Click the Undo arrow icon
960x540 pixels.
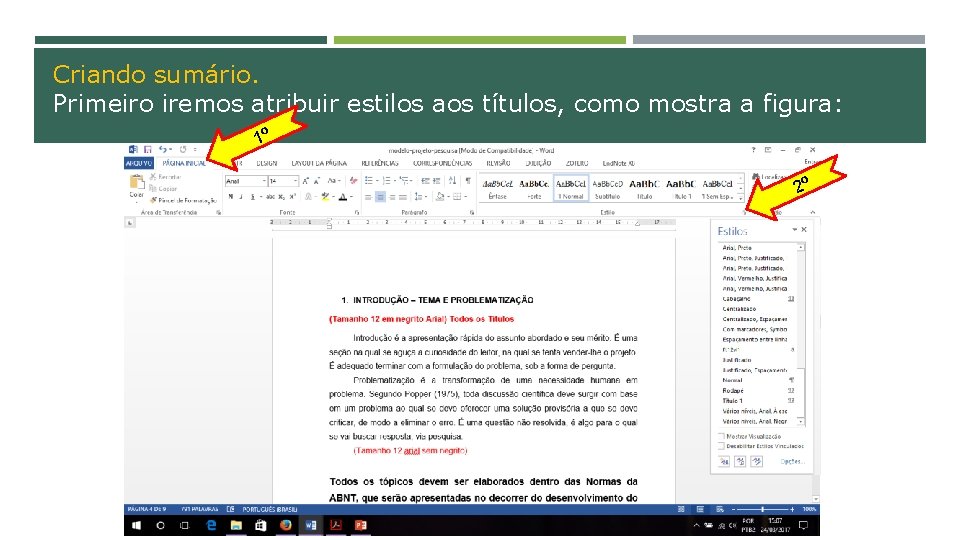tap(163, 149)
